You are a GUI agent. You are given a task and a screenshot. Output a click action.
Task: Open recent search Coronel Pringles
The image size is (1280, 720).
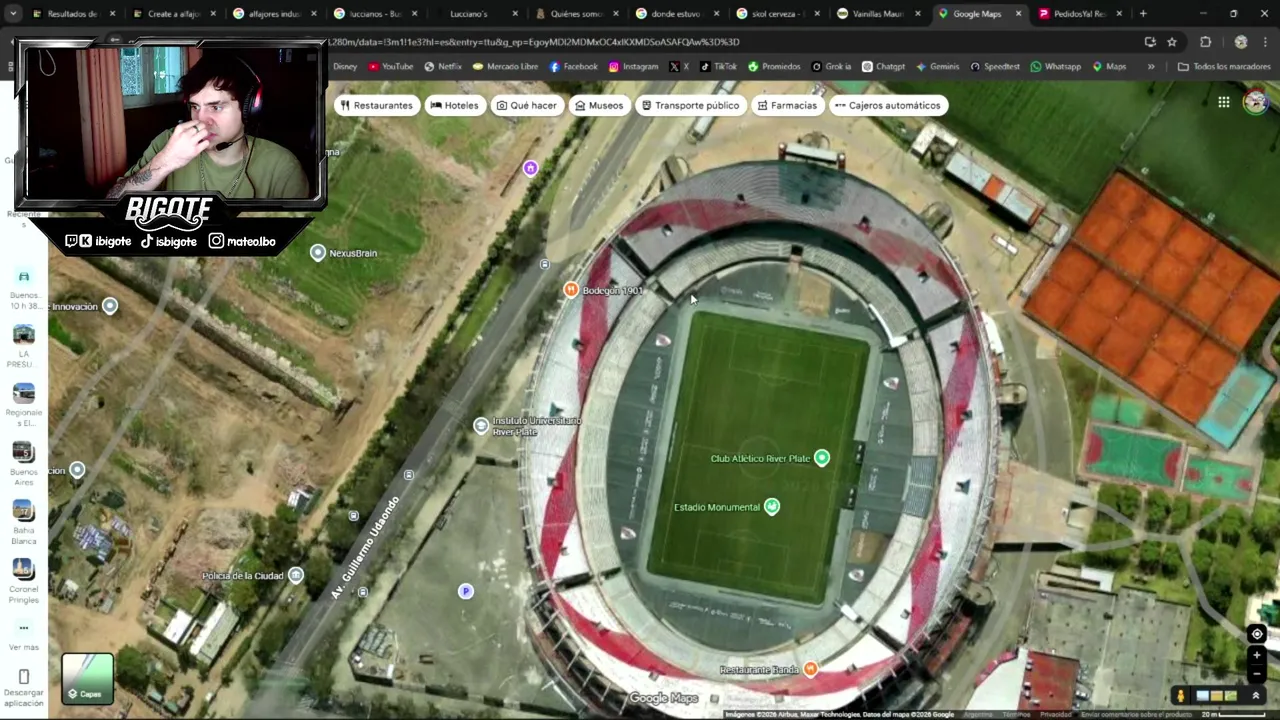point(23,581)
